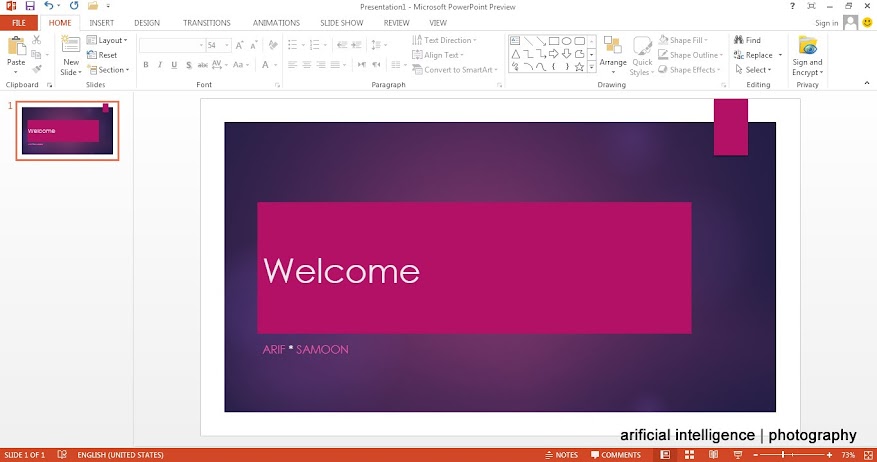
Task: Click the Paste clipboard icon
Action: [16, 46]
